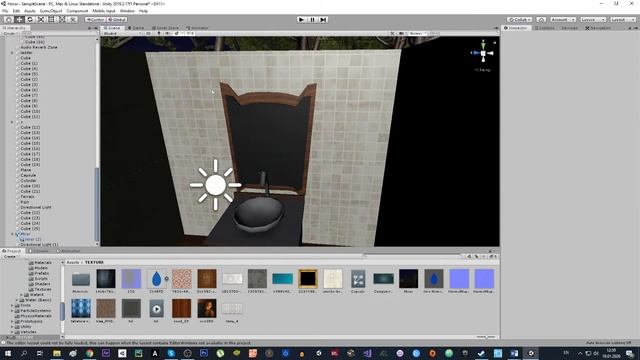Expand the Vehicles folder in Project tree
640x360 pixels.
[x=12, y=332]
